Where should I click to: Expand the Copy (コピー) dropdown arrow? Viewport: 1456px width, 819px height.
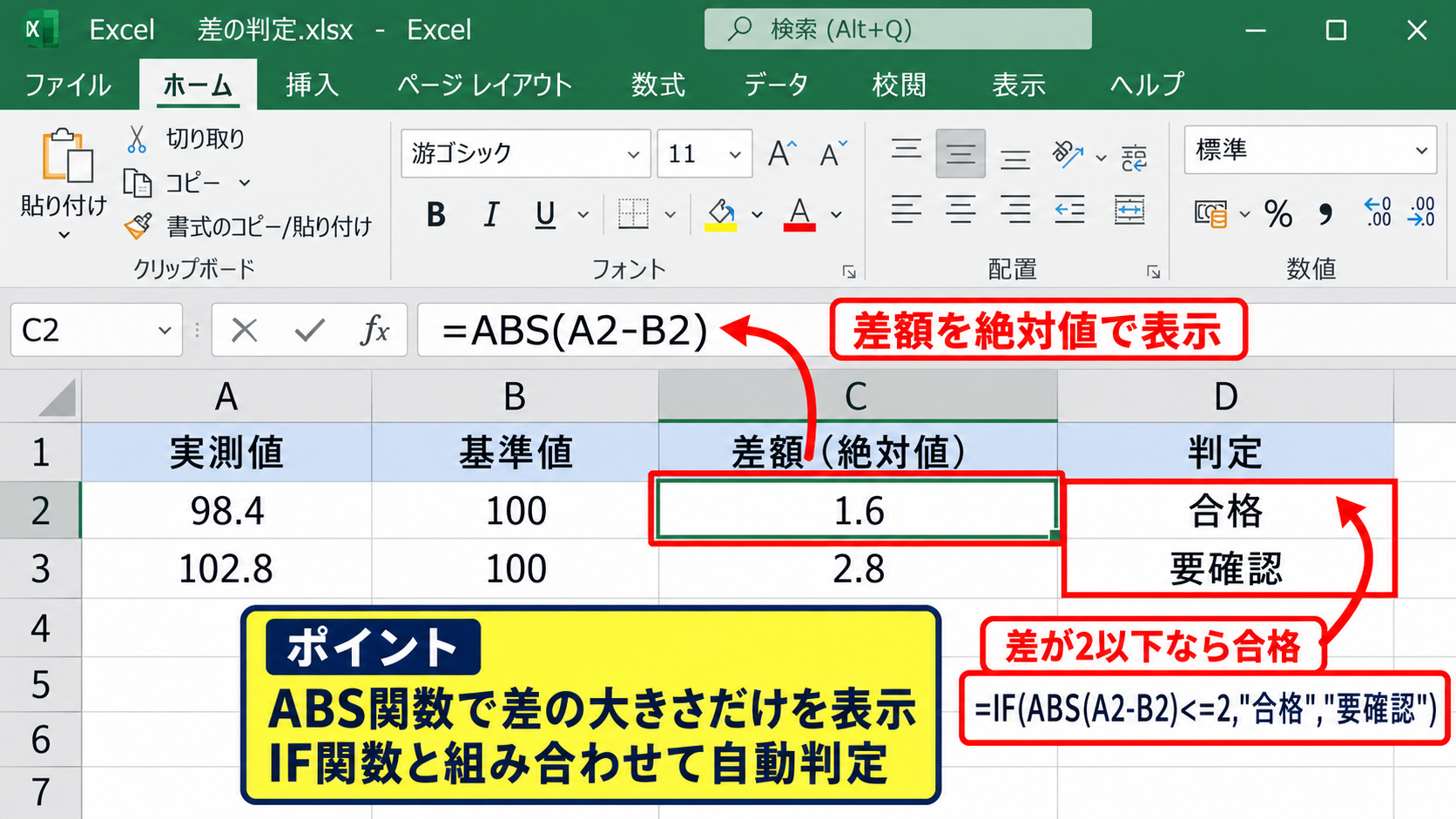[245, 183]
